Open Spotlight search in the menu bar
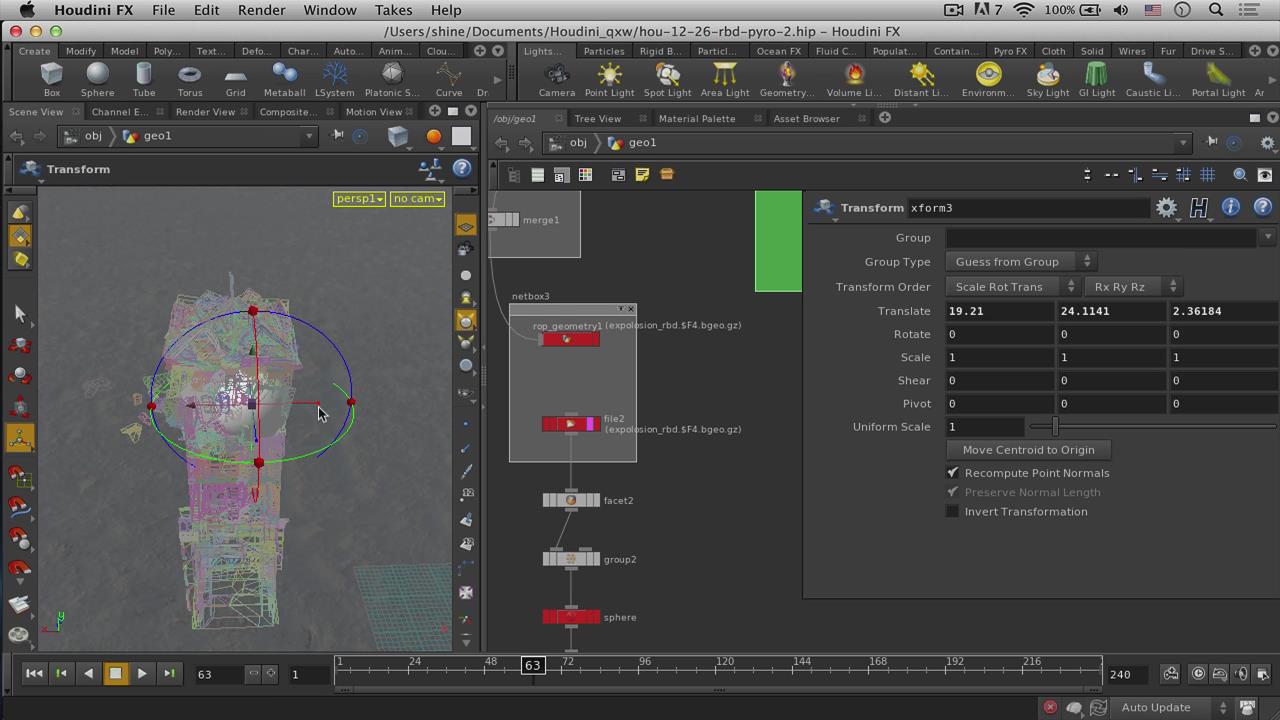Image resolution: width=1280 pixels, height=720 pixels. coord(1216,10)
